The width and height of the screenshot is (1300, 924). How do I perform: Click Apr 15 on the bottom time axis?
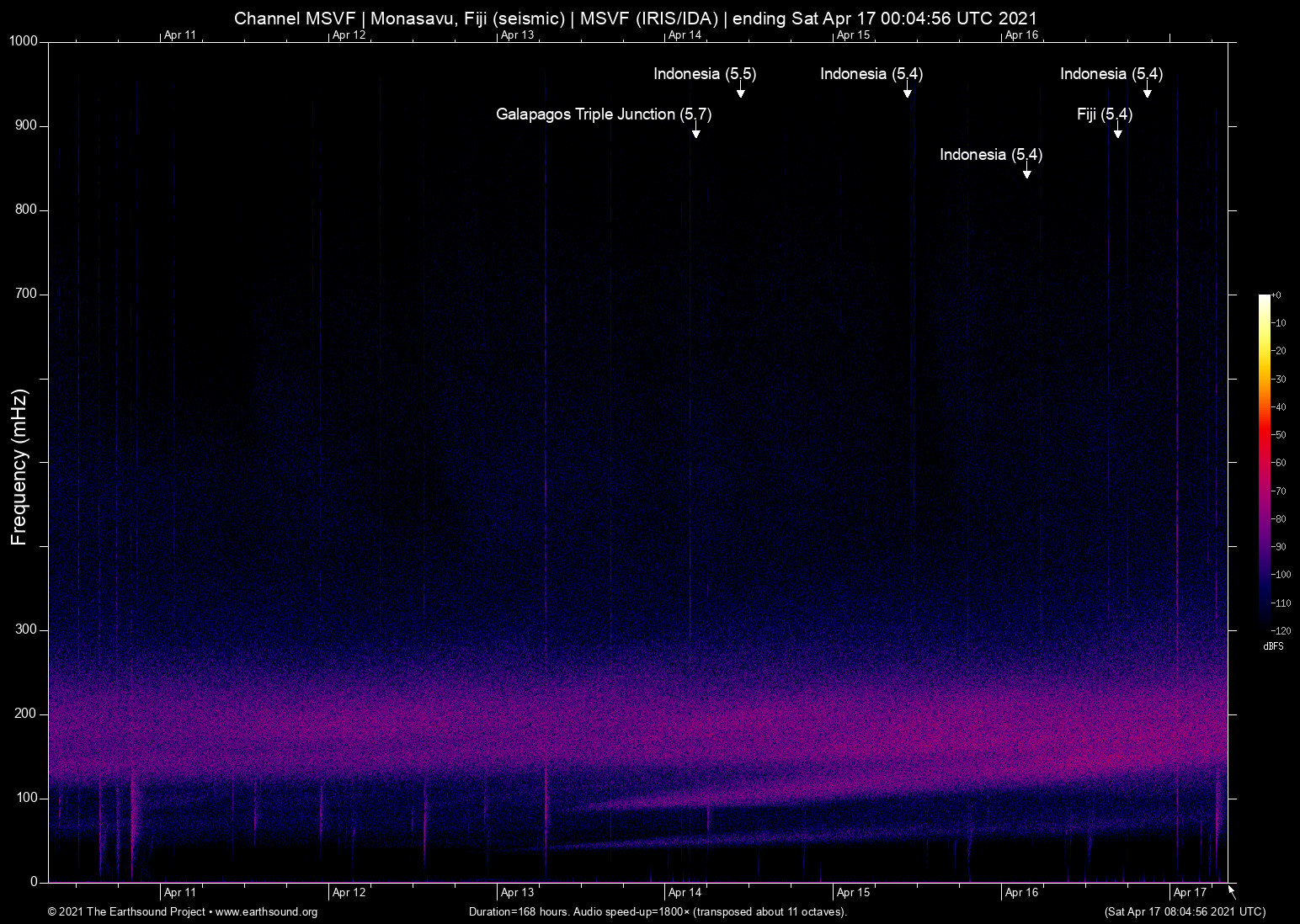pyautogui.click(x=853, y=893)
